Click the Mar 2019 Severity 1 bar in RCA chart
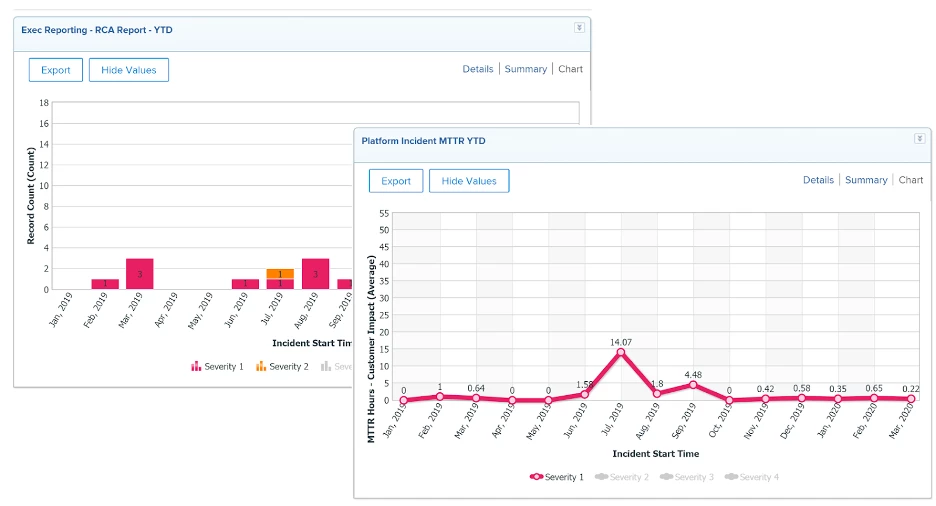 (140, 274)
